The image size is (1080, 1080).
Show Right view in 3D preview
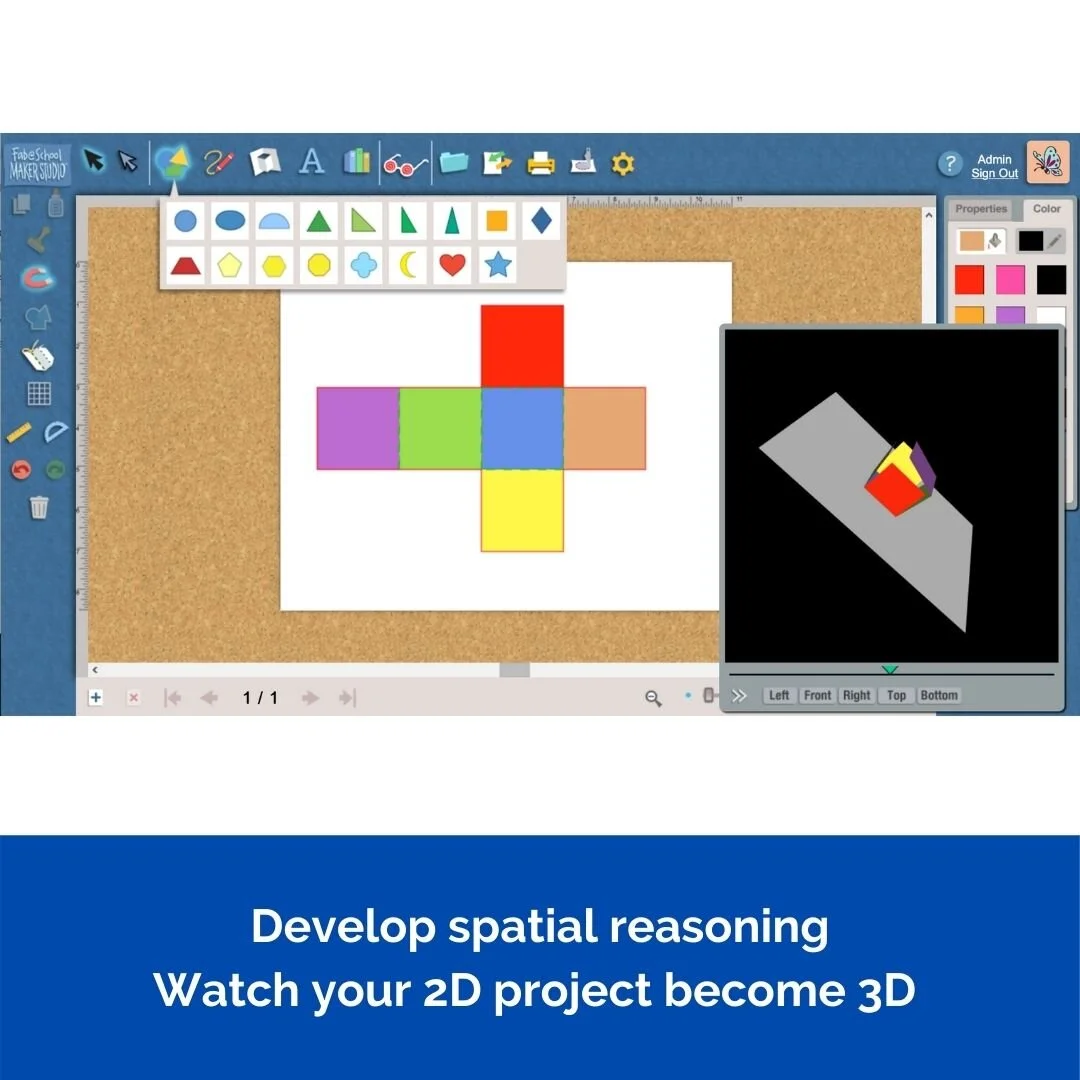857,696
